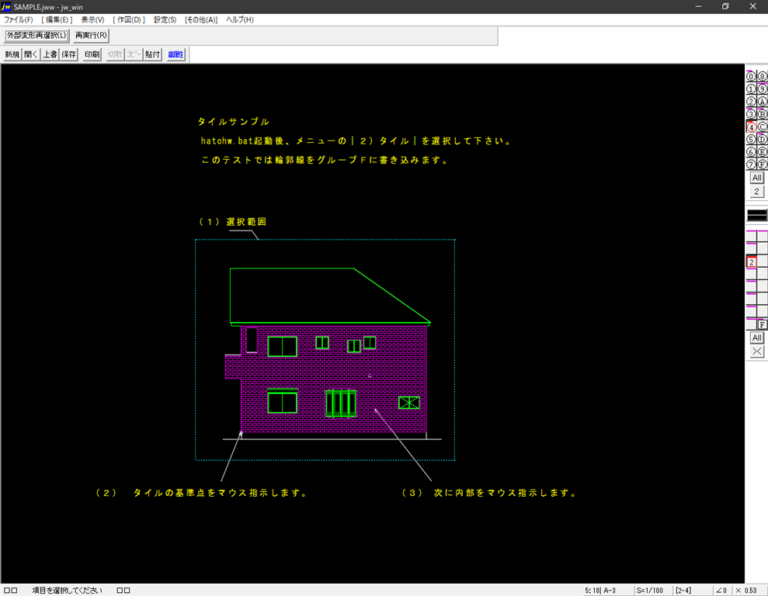Click the 再実行(R) button
The width and height of the screenshot is (768, 596).
[x=91, y=35]
